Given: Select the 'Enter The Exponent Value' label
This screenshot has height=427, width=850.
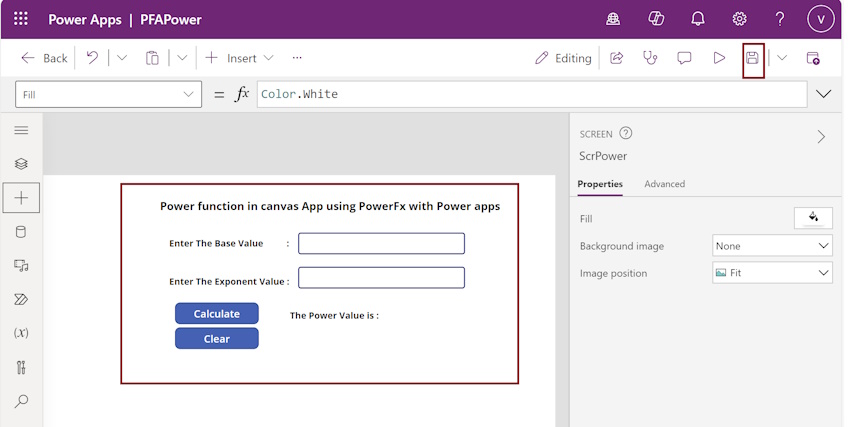Looking at the screenshot, I should tap(229, 282).
